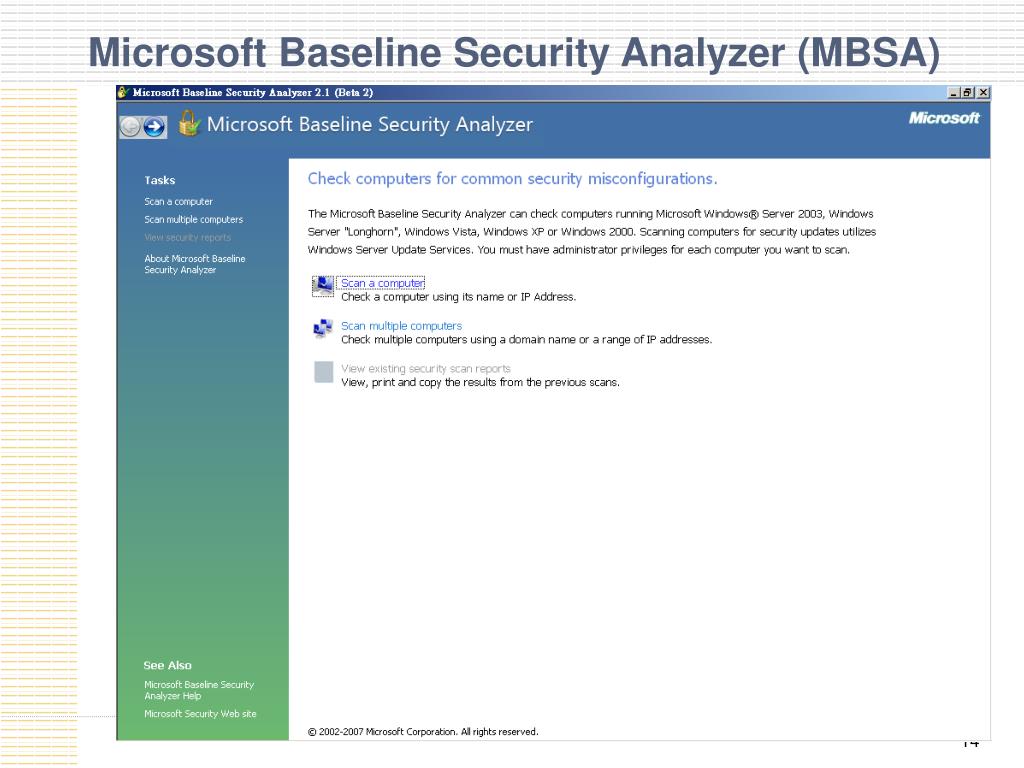The height and width of the screenshot is (768, 1024).
Task: Click the 'Microsoft Baseline Security Analyzer' header title
Action: click(x=370, y=124)
